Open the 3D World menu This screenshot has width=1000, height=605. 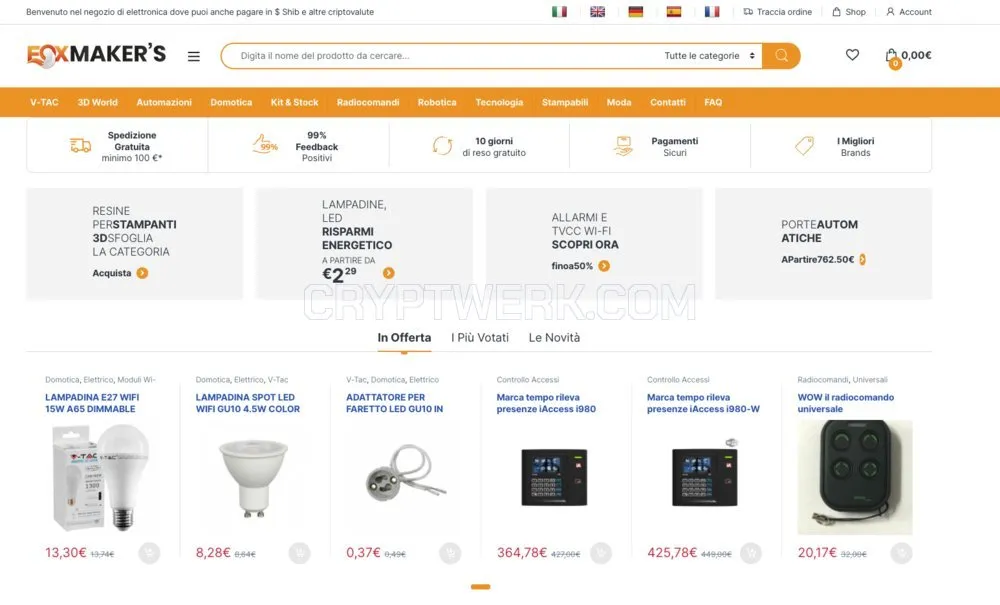click(98, 102)
